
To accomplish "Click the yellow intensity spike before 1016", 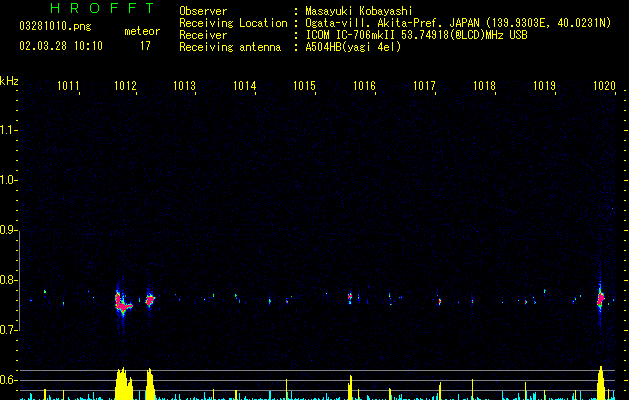I will pos(350,388).
